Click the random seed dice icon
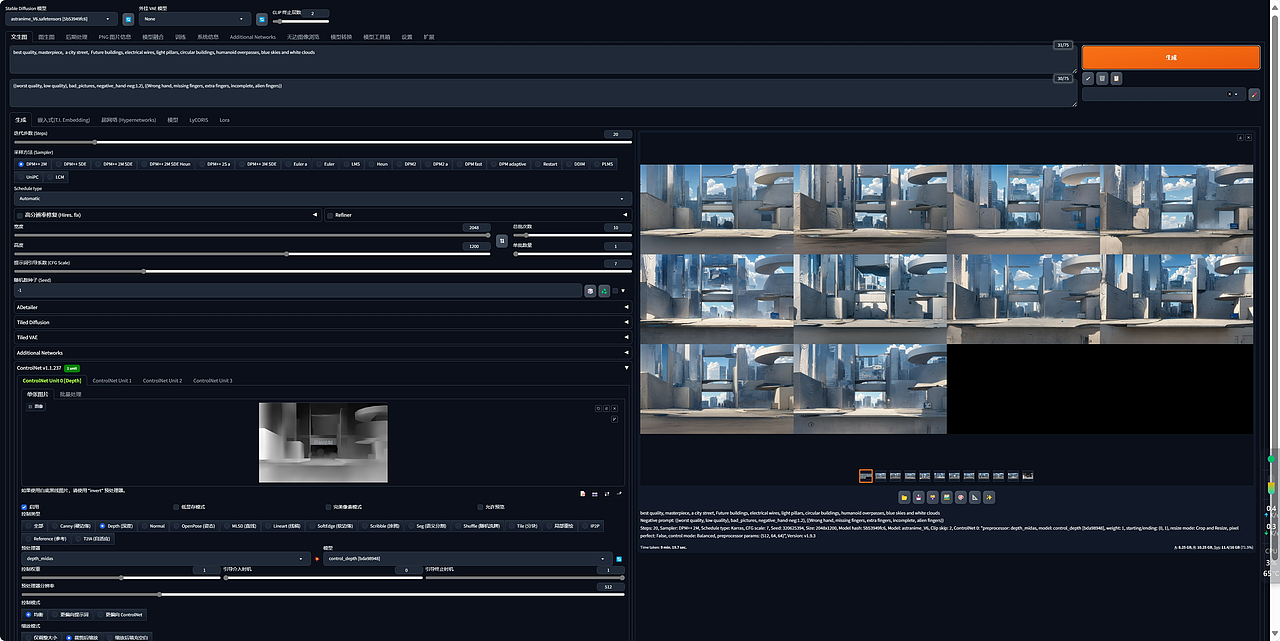Image resolution: width=1280 pixels, height=641 pixels. coord(590,290)
